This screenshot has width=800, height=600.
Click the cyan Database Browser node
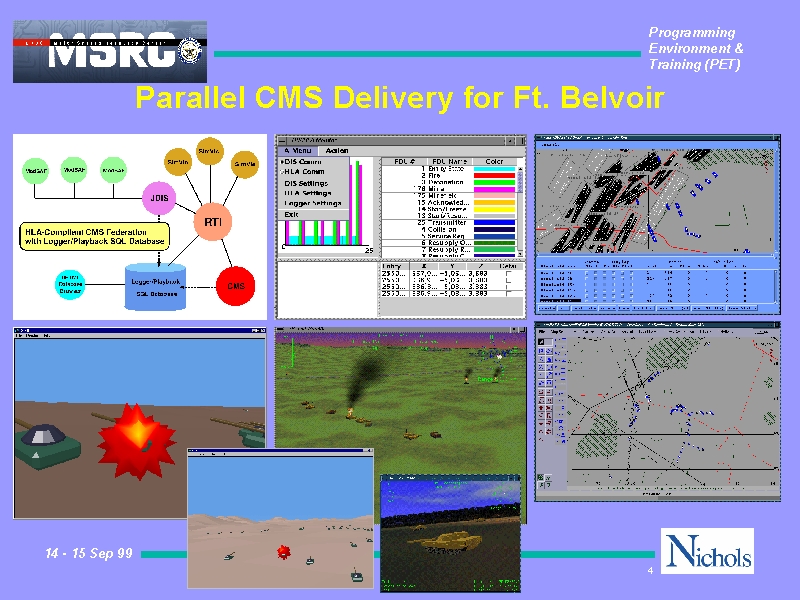(70, 285)
